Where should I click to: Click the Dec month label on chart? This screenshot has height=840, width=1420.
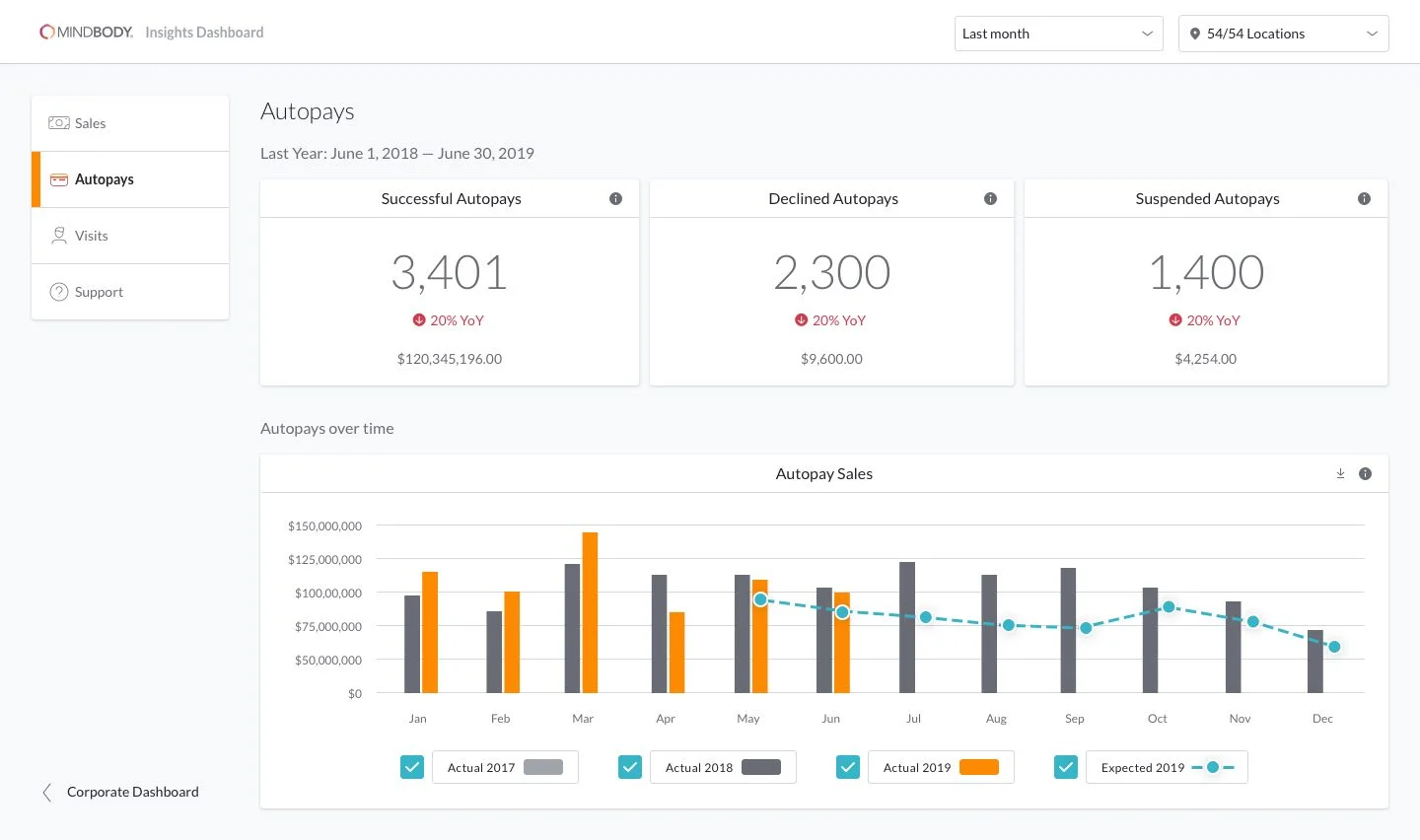click(x=1322, y=719)
